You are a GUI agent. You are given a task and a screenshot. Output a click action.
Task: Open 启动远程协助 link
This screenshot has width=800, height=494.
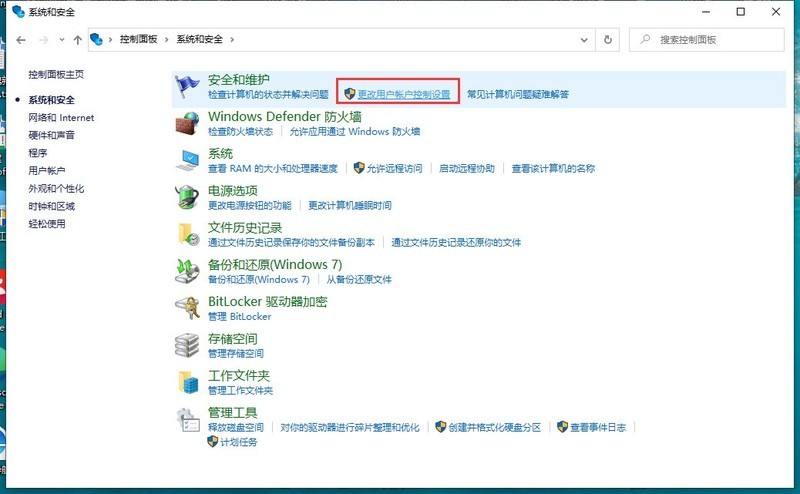[466, 168]
